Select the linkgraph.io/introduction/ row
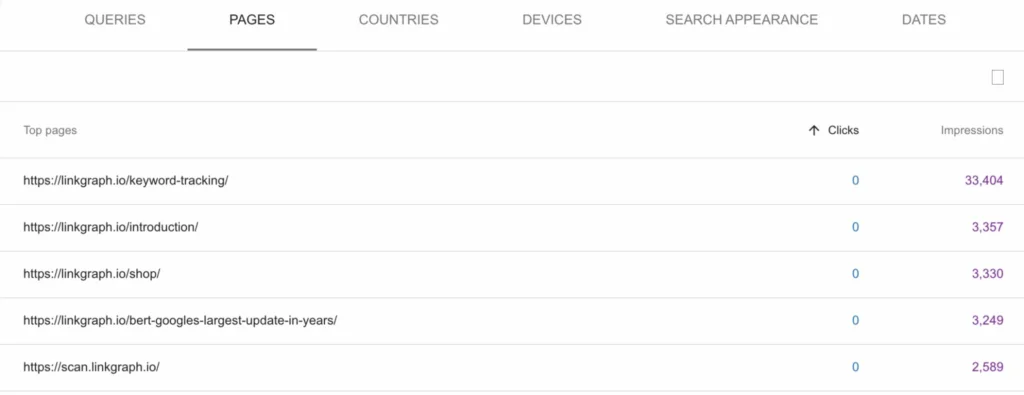 pos(512,227)
